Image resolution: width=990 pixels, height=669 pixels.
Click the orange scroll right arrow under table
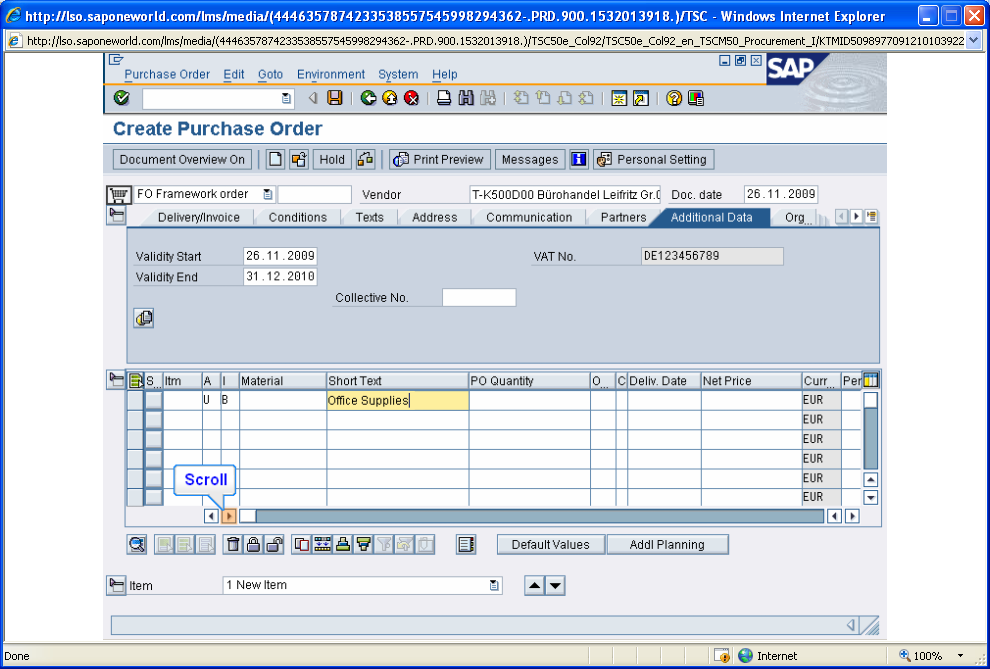pyautogui.click(x=229, y=516)
